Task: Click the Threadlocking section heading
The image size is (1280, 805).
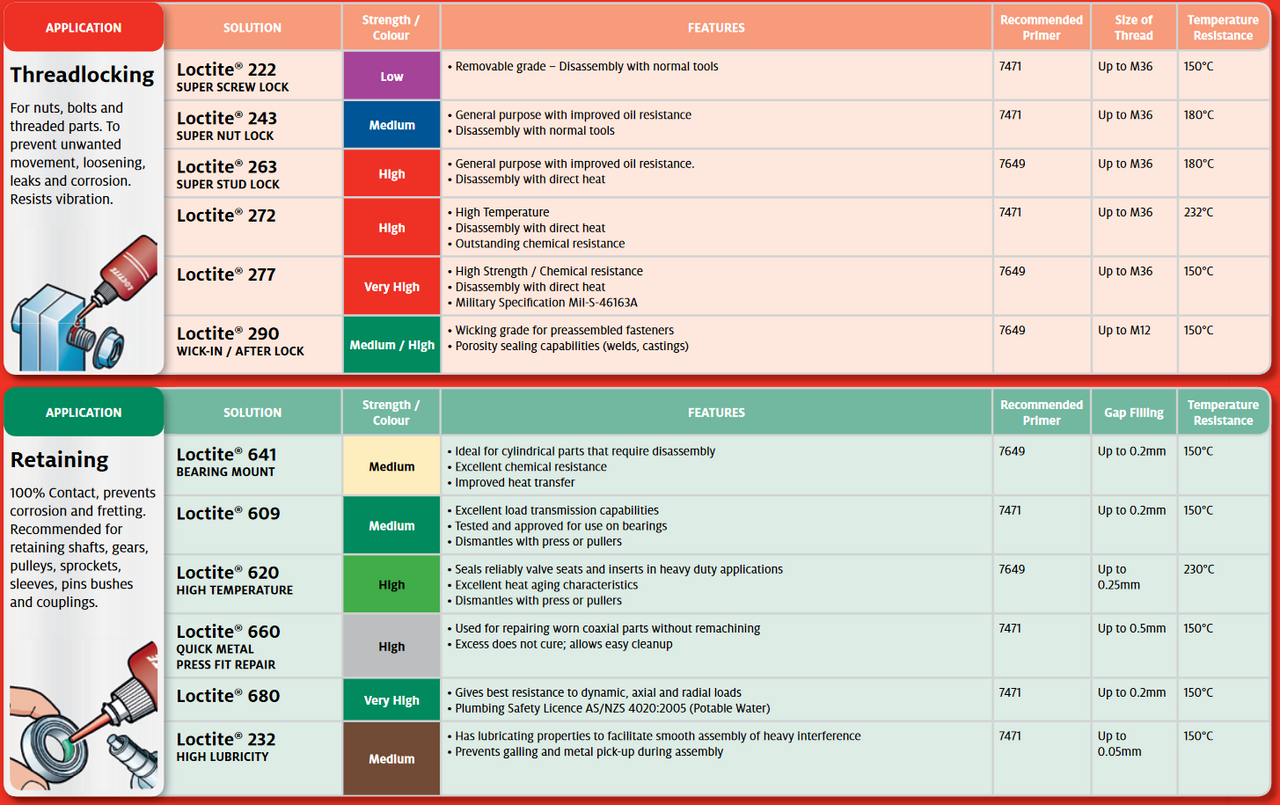Action: click(x=82, y=75)
